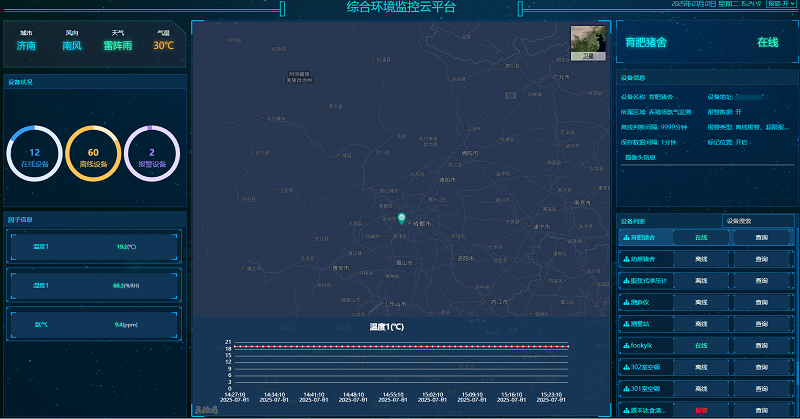Select the 氨气 factor card
The height and width of the screenshot is (419, 800).
click(93, 324)
